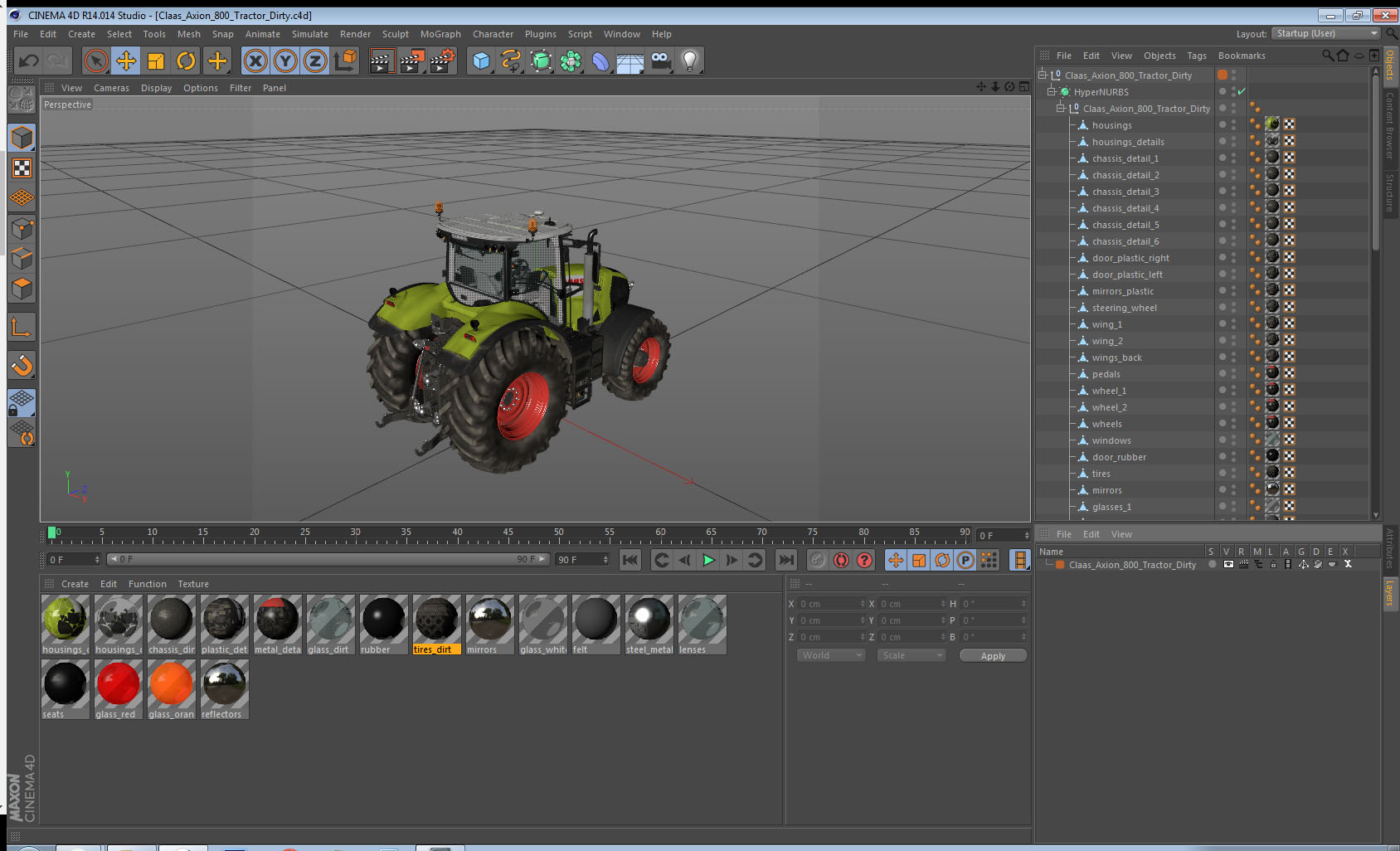Add a light object
This screenshot has height=851, width=1400.
[x=690, y=61]
